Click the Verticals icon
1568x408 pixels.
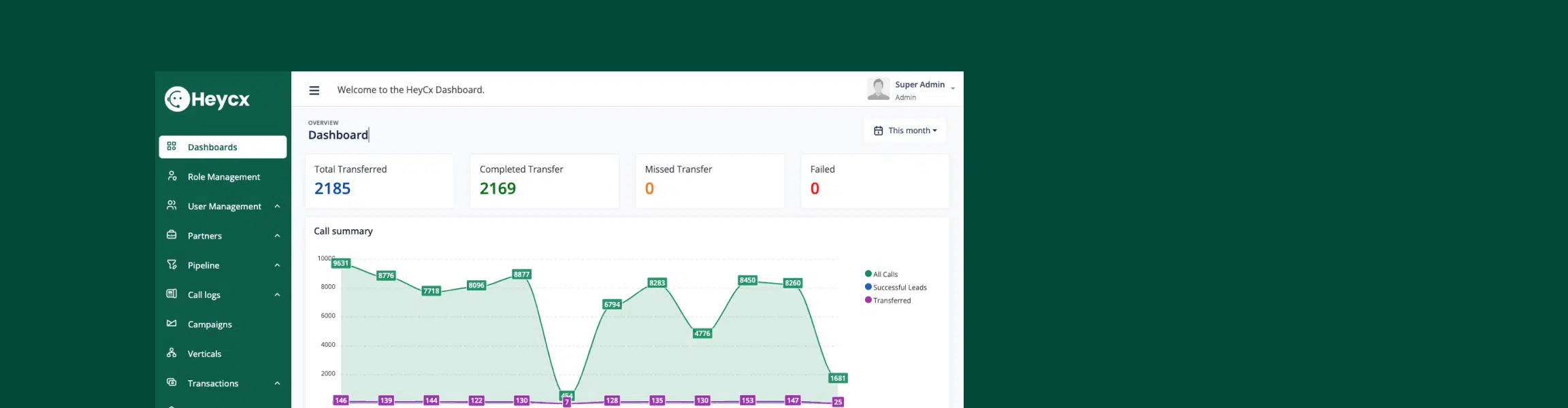click(x=171, y=353)
